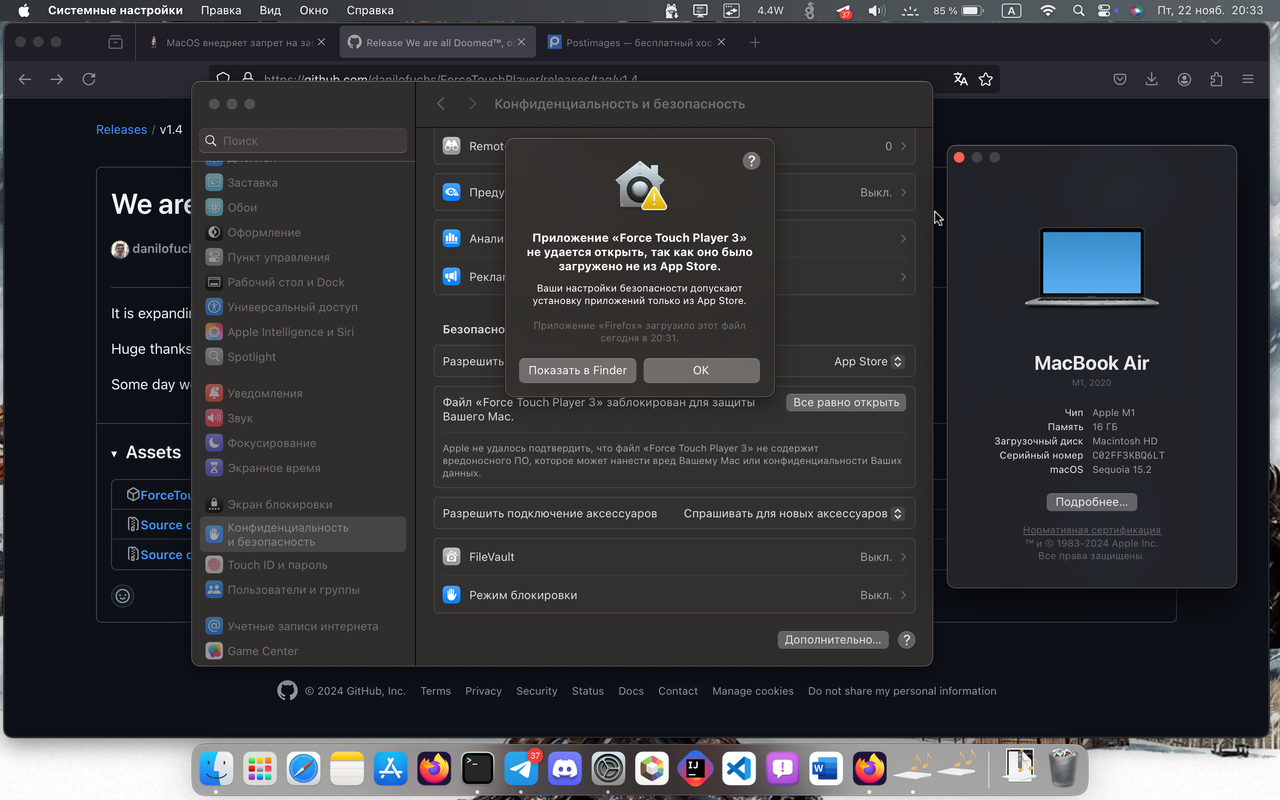Open Вид menu in the menu bar
Screen dimensions: 1280x800
(x=270, y=10)
